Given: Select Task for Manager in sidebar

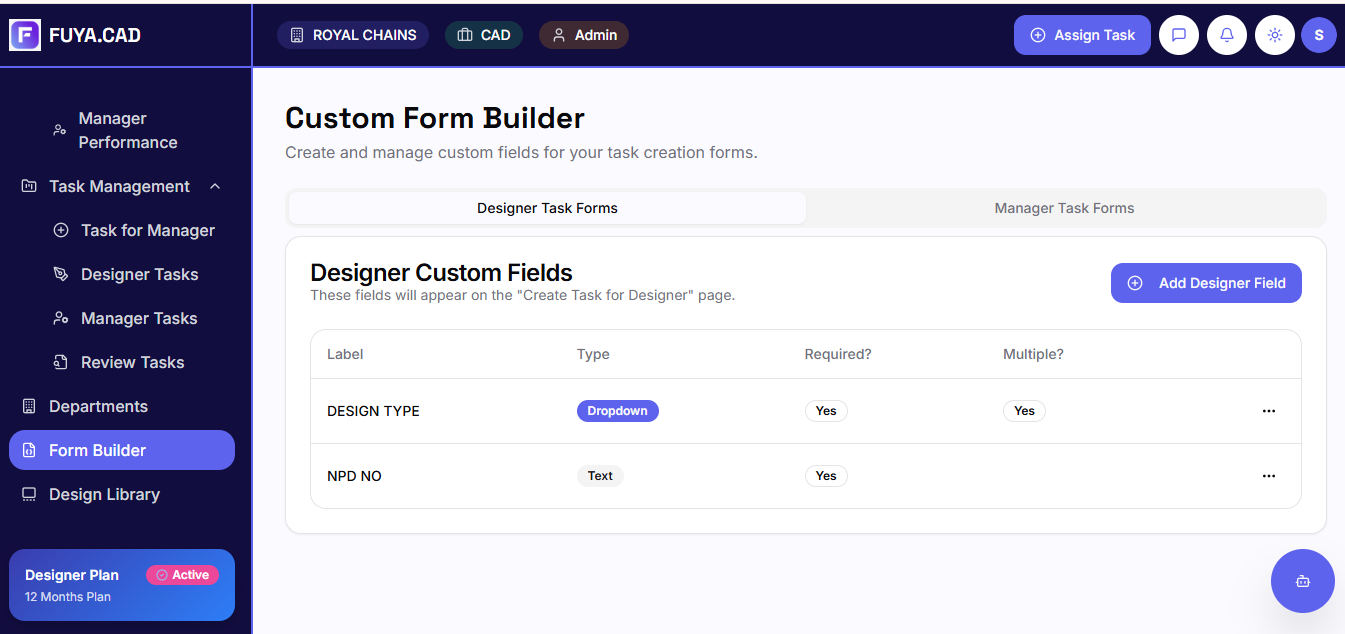Looking at the screenshot, I should (x=147, y=230).
